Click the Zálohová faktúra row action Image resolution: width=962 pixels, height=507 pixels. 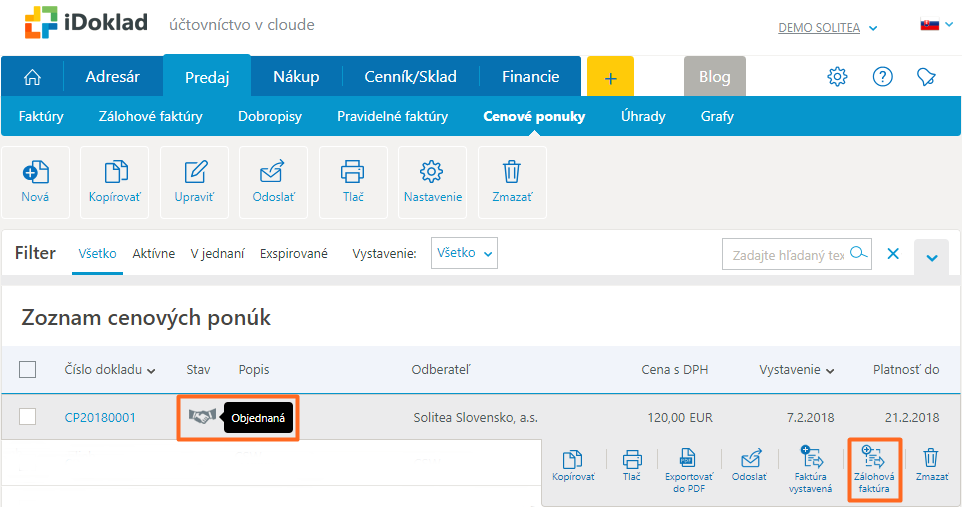[x=874, y=468]
